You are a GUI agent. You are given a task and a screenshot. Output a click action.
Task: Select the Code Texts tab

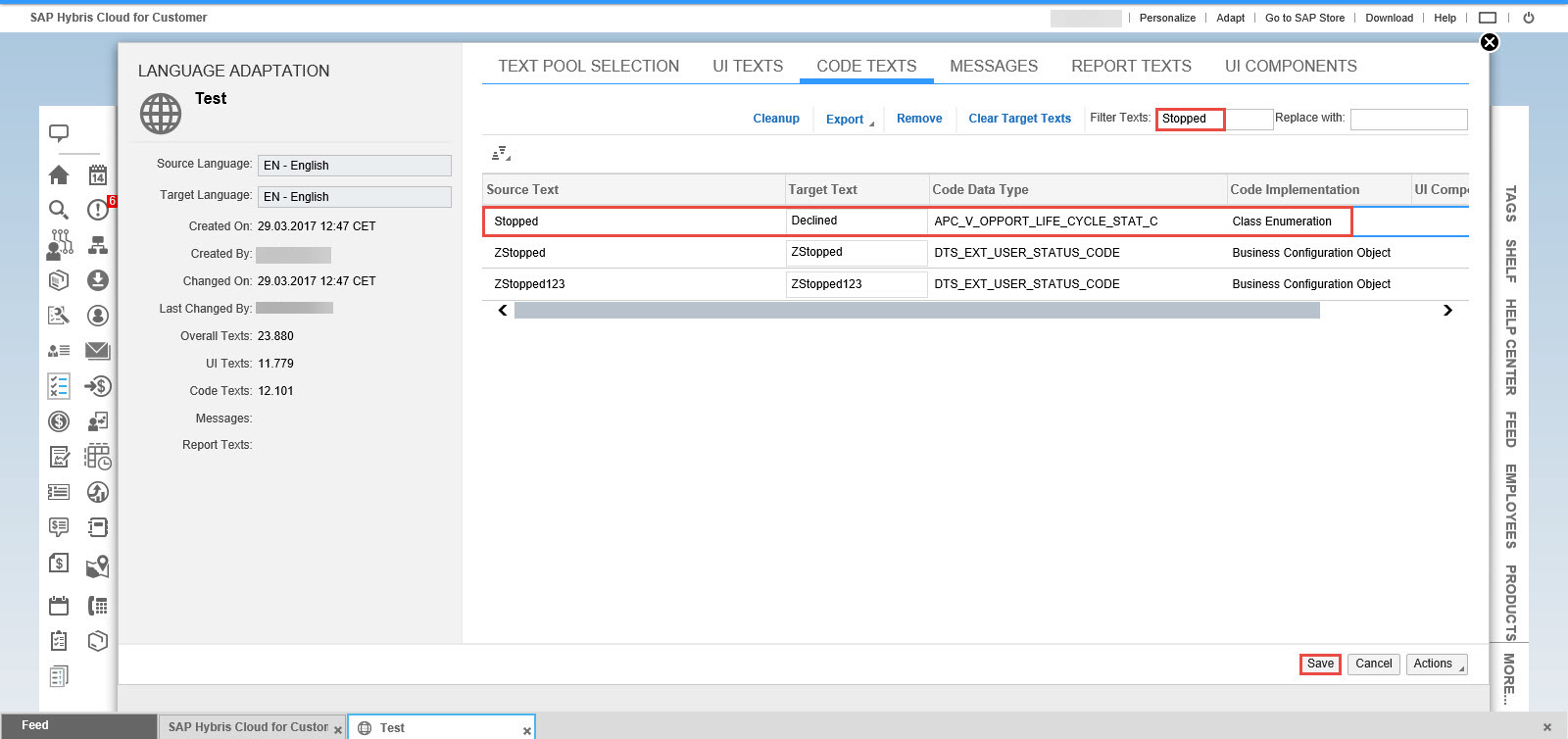[867, 67]
